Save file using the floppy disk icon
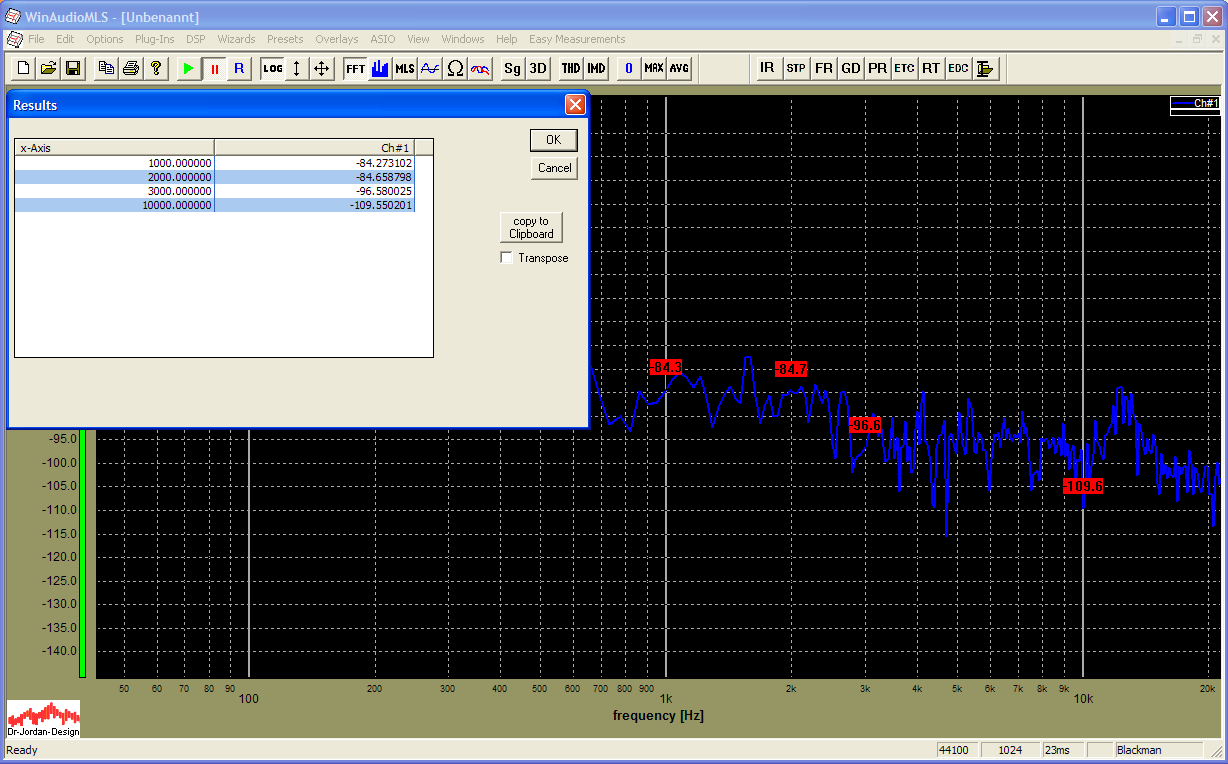 pyautogui.click(x=73, y=68)
